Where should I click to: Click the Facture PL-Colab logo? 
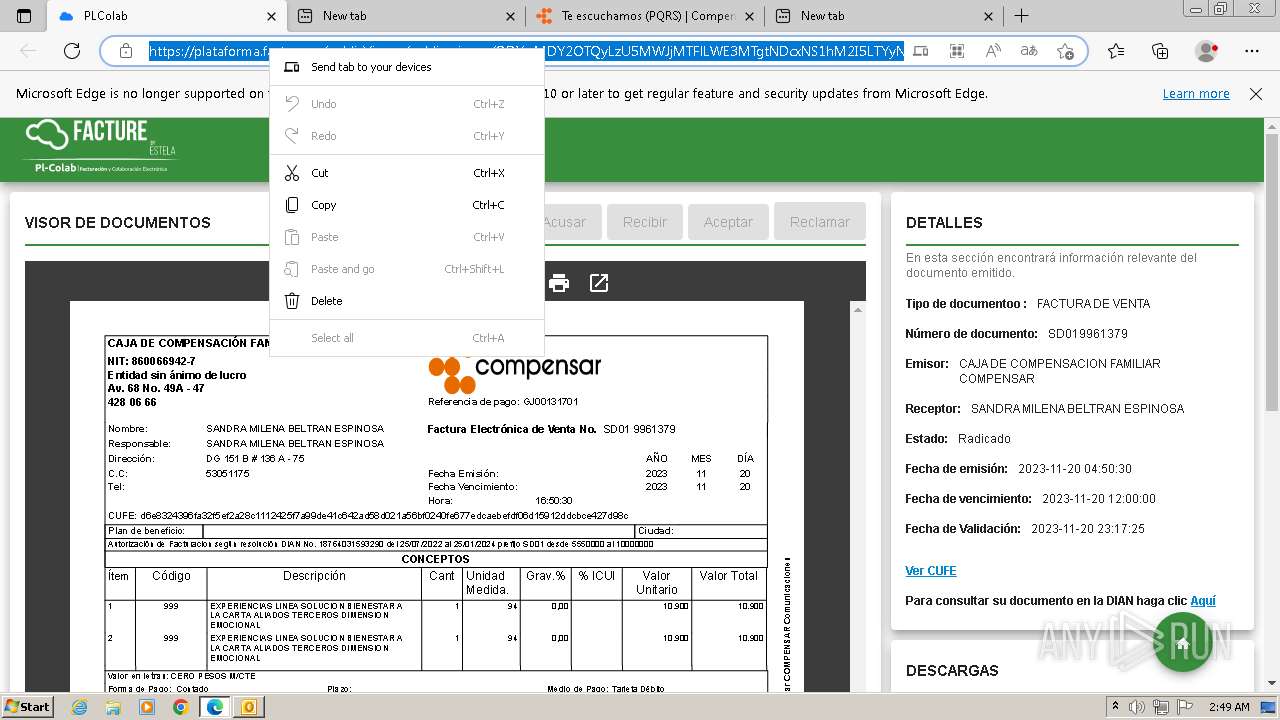tap(100, 147)
